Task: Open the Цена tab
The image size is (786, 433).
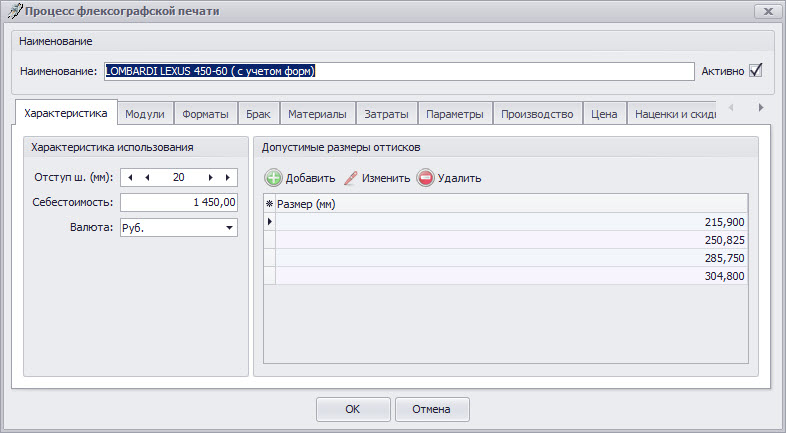Action: tap(604, 114)
